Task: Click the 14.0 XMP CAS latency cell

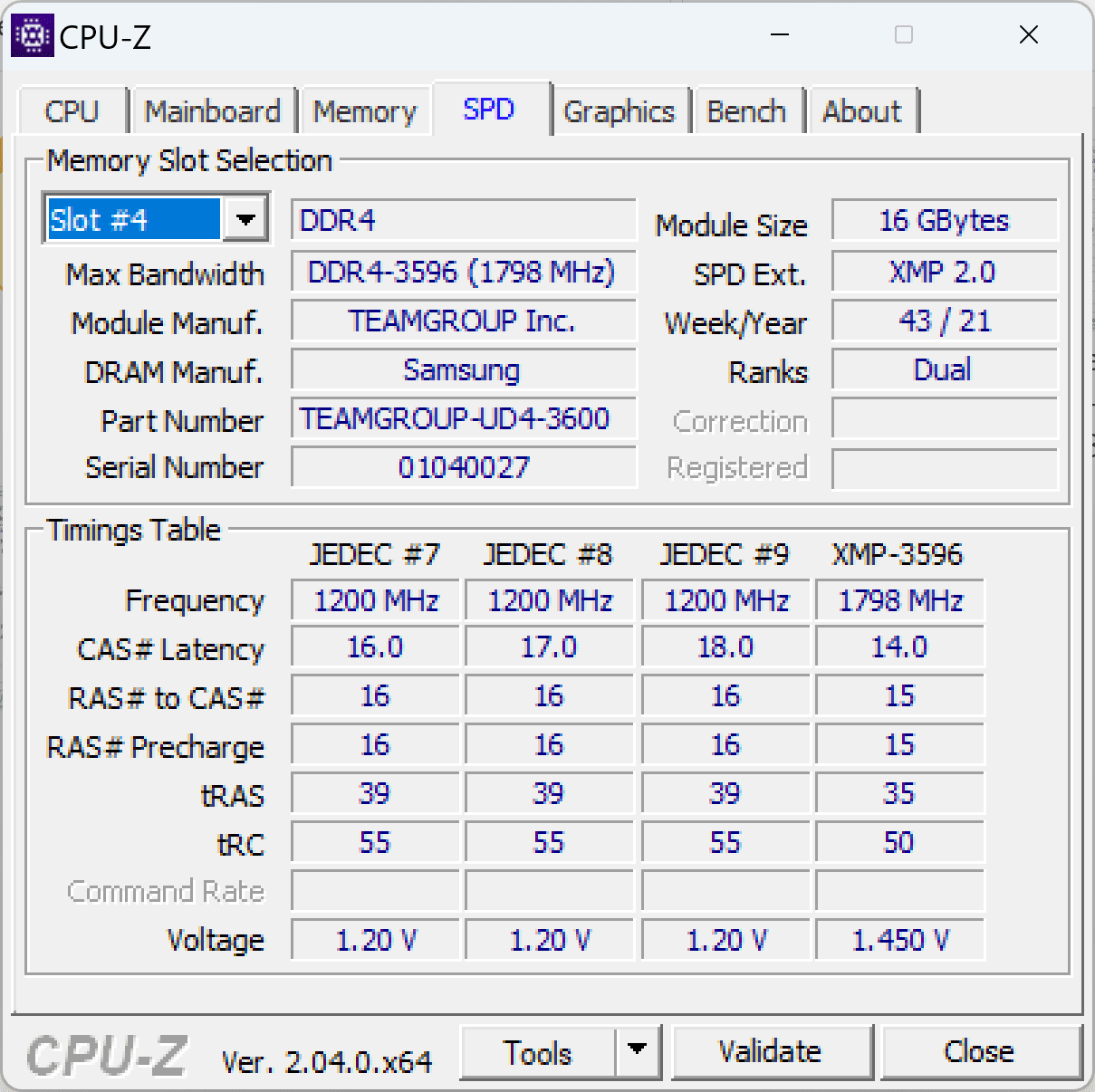Action: point(900,647)
